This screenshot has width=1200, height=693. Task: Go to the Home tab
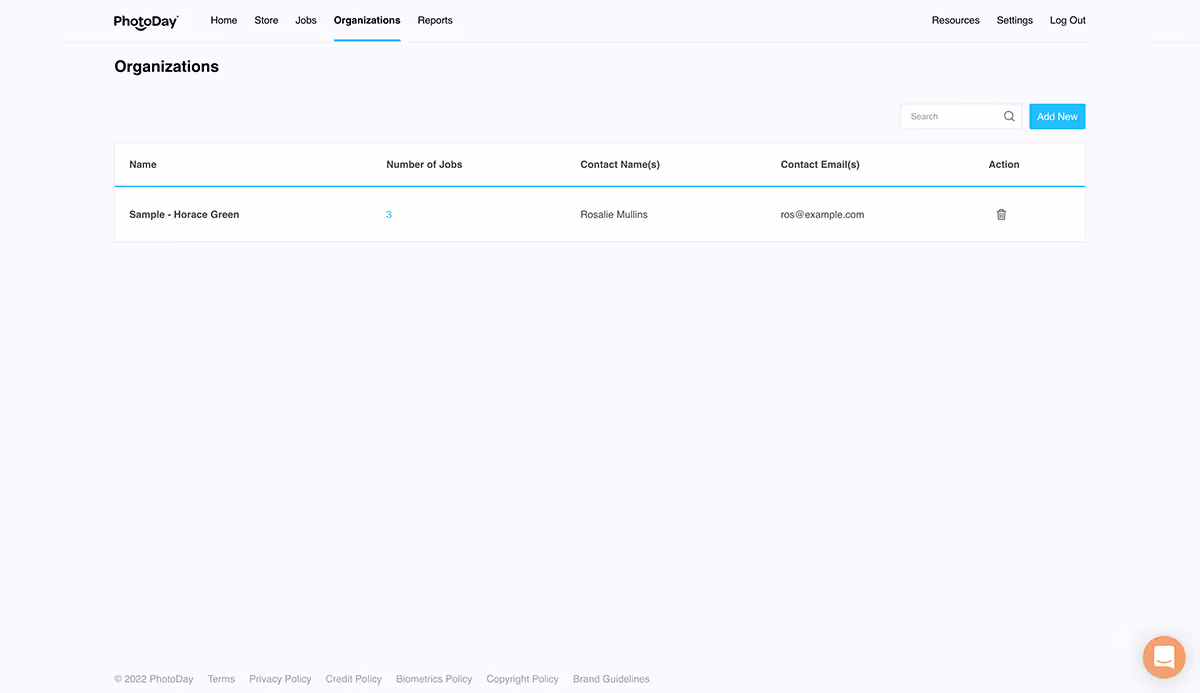coord(224,20)
